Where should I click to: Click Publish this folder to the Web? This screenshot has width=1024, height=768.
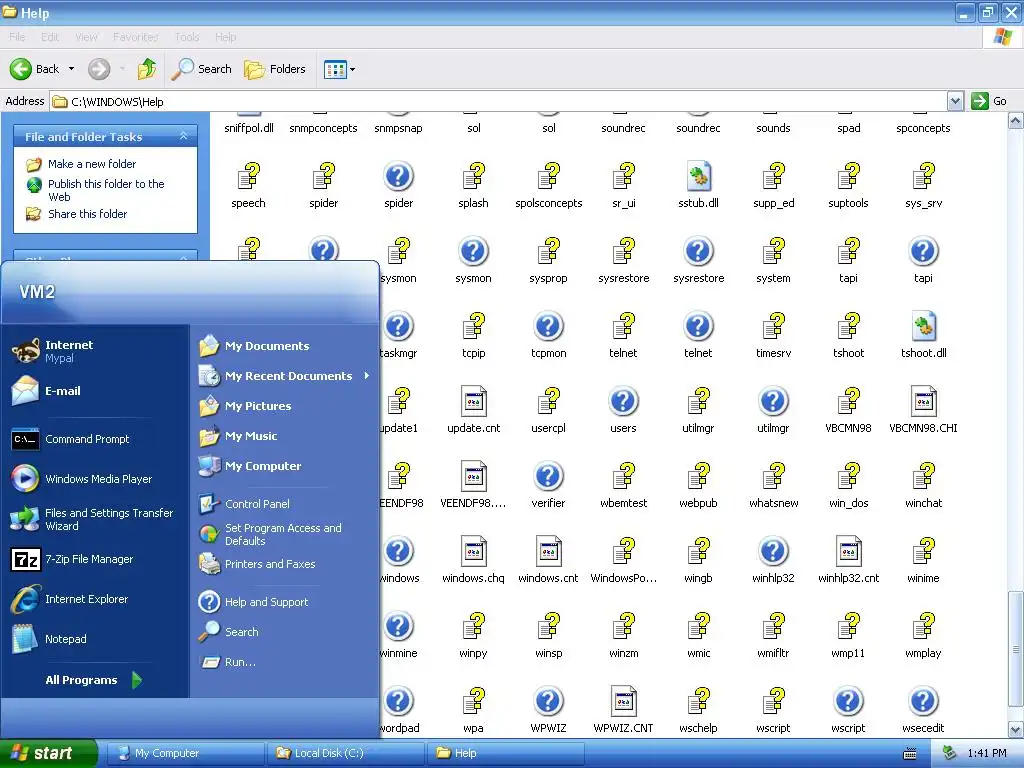(106, 190)
